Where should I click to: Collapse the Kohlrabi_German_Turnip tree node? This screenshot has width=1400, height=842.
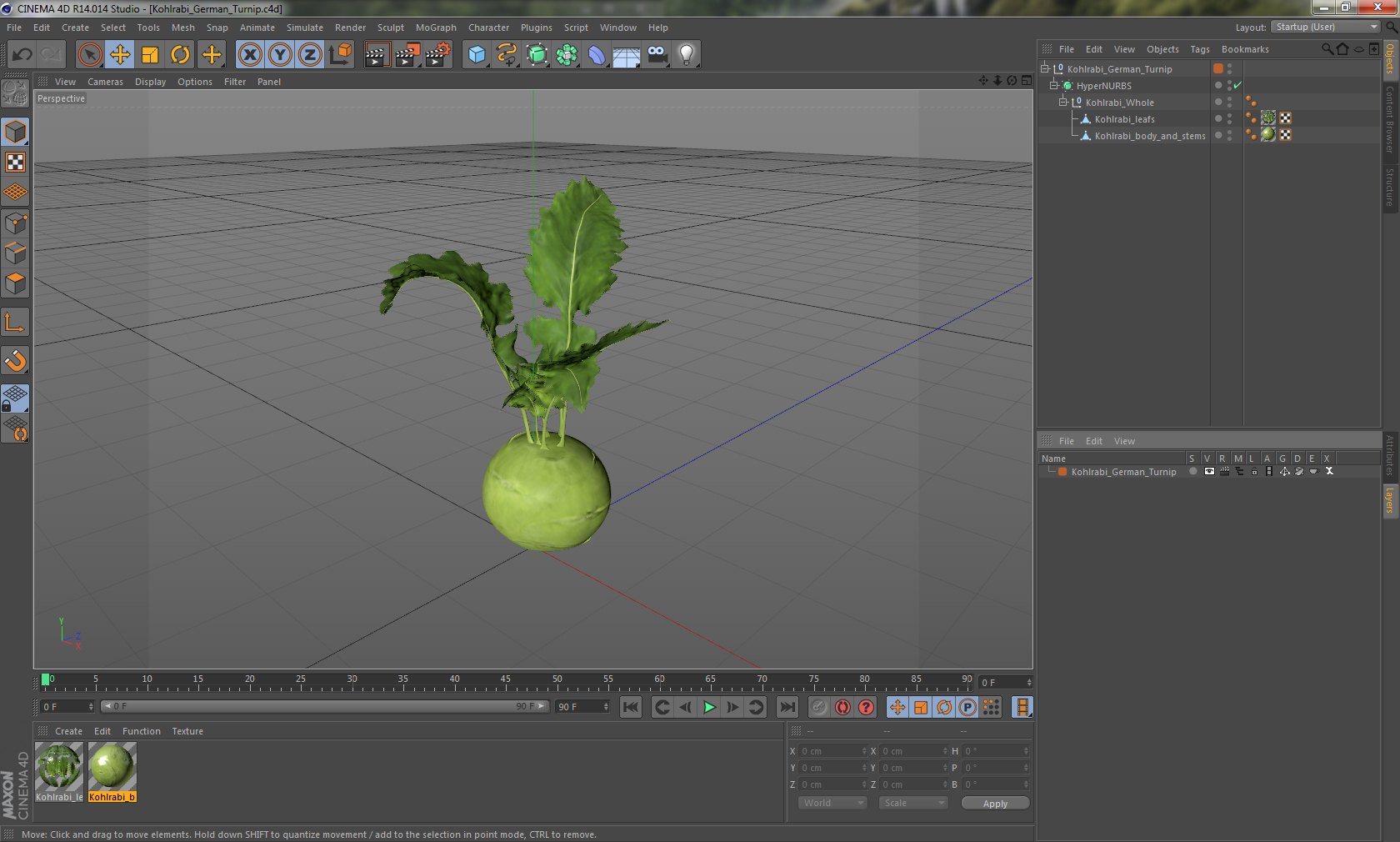coord(1045,68)
